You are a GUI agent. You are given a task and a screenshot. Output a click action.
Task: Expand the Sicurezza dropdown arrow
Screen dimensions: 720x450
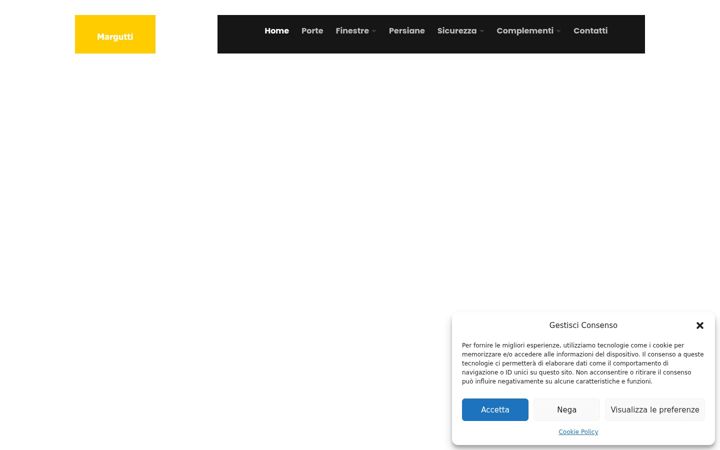(482, 31)
